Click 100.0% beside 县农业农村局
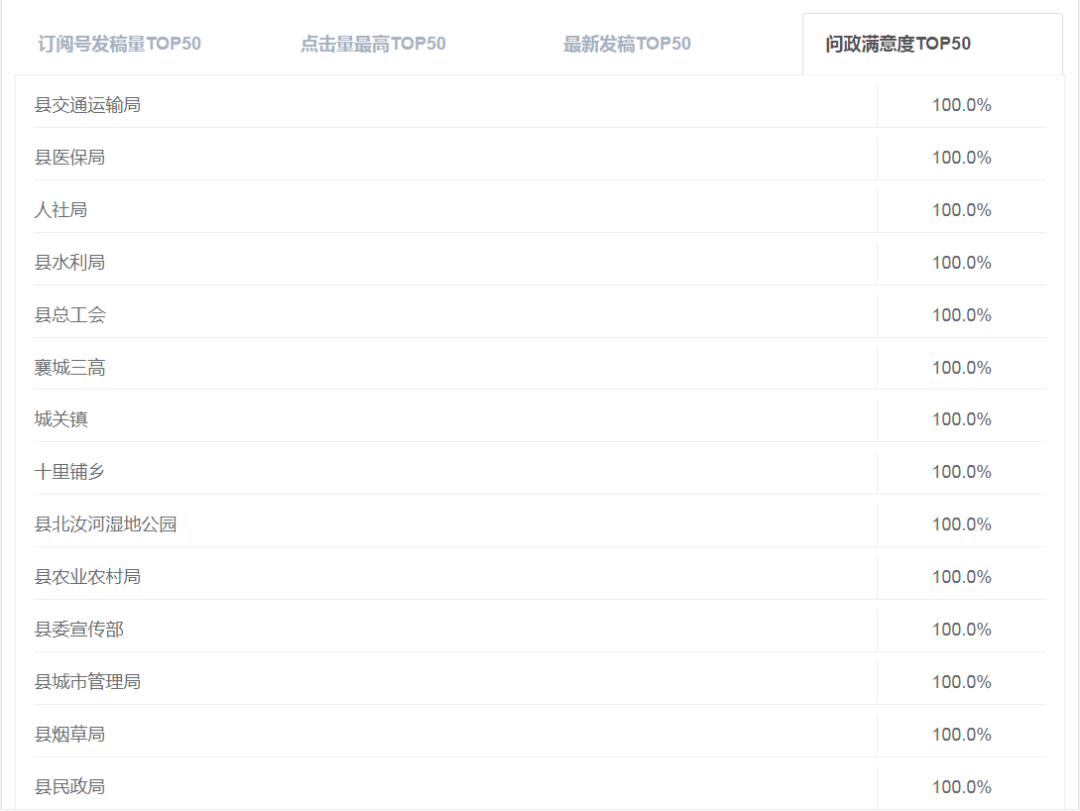 (962, 577)
